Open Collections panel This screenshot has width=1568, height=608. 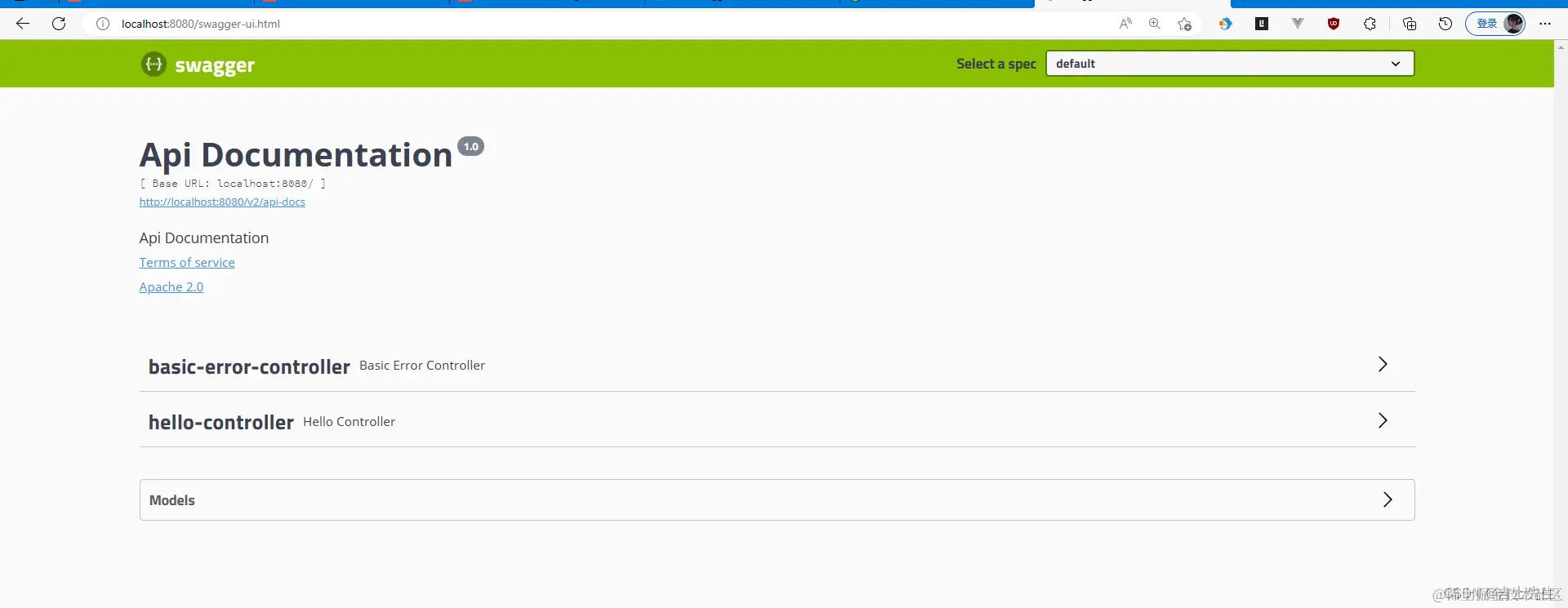[1410, 24]
